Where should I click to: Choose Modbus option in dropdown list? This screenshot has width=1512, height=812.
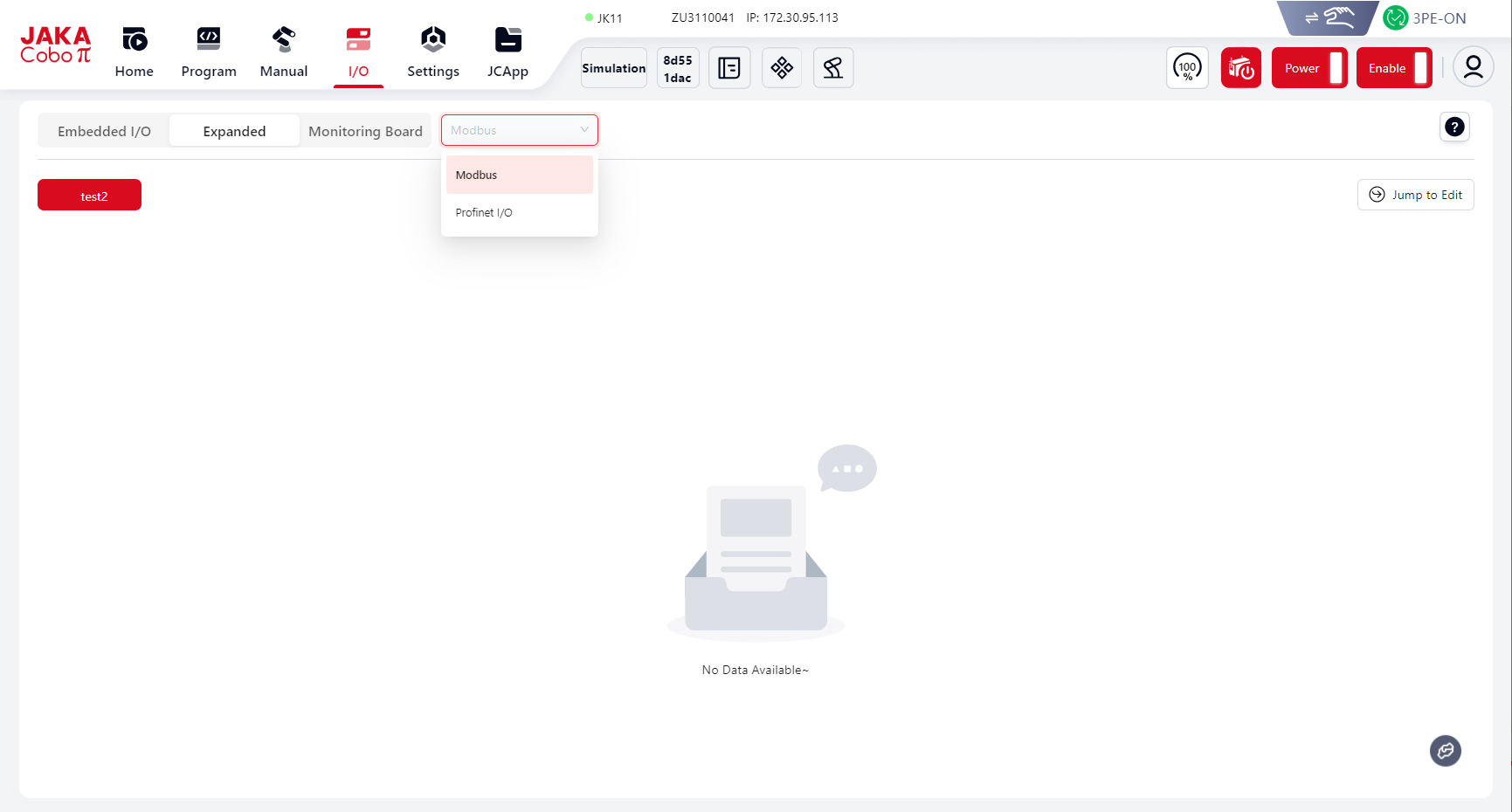[477, 175]
